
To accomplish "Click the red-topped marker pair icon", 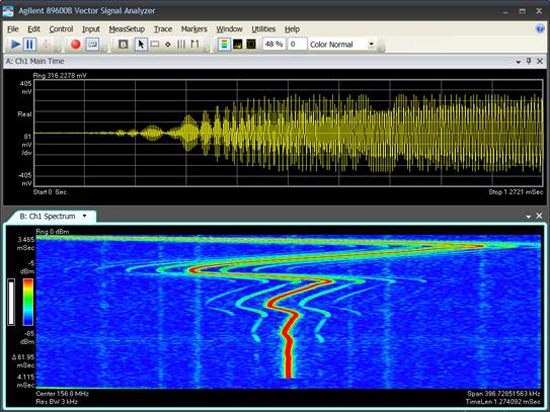I will tap(195, 44).
